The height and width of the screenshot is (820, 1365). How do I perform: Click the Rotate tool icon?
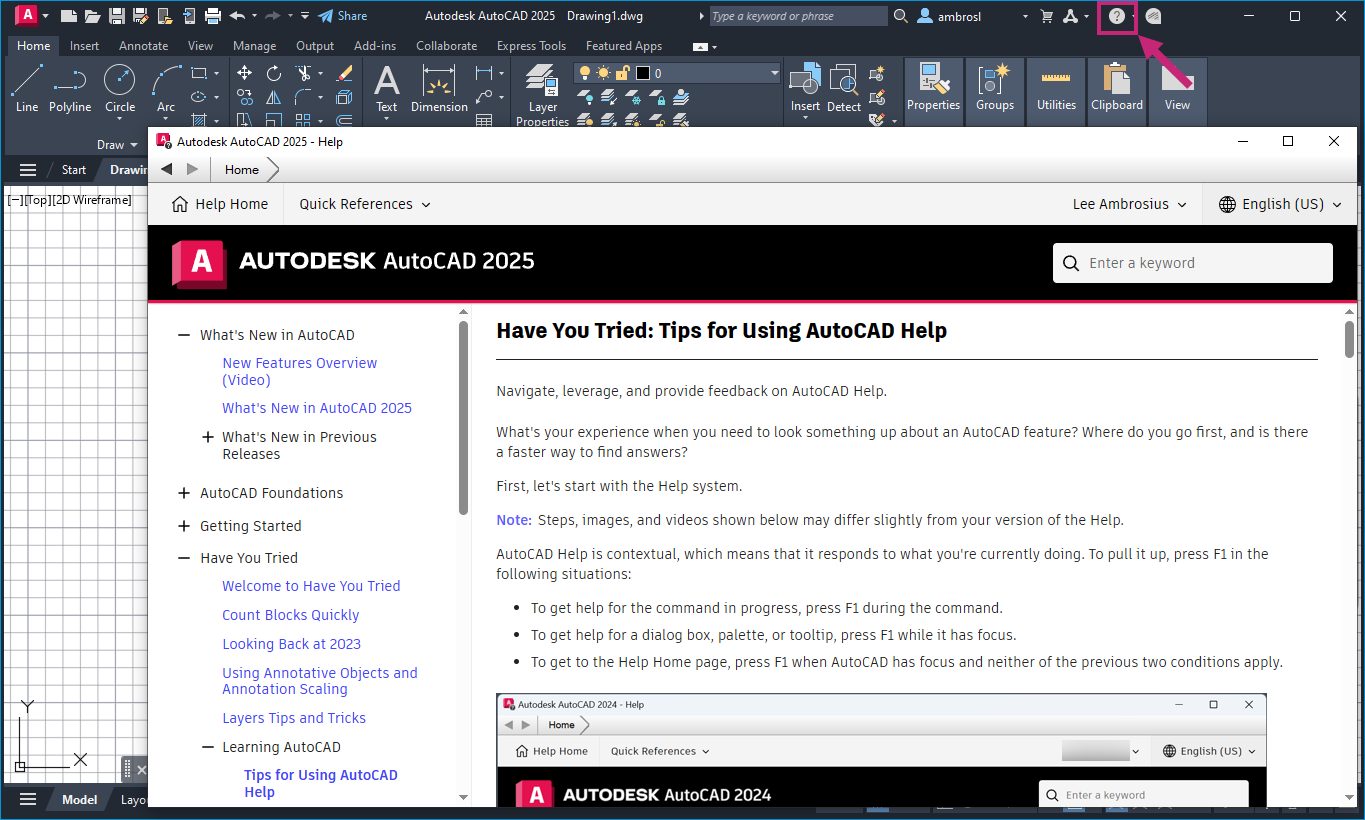click(274, 73)
